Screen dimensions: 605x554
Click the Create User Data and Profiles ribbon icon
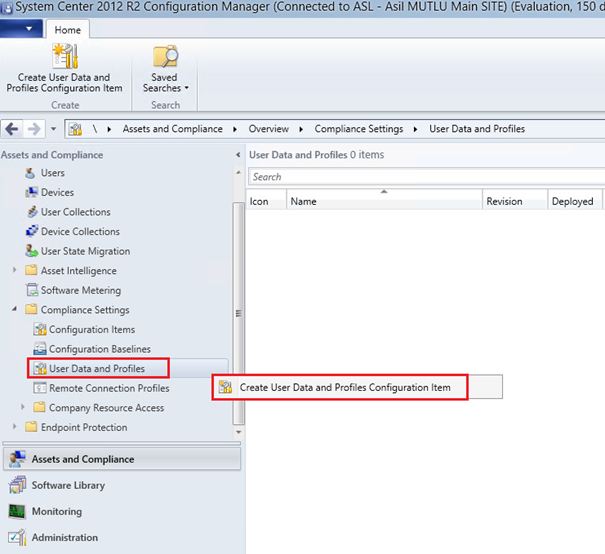point(65,56)
